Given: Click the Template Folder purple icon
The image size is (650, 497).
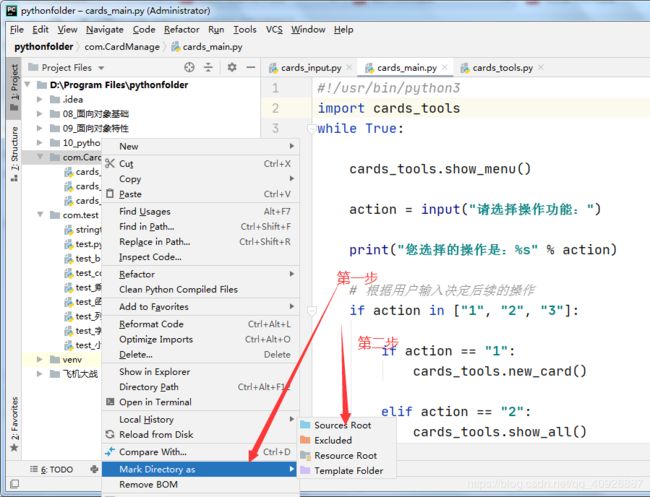Looking at the screenshot, I should click(x=305, y=470).
